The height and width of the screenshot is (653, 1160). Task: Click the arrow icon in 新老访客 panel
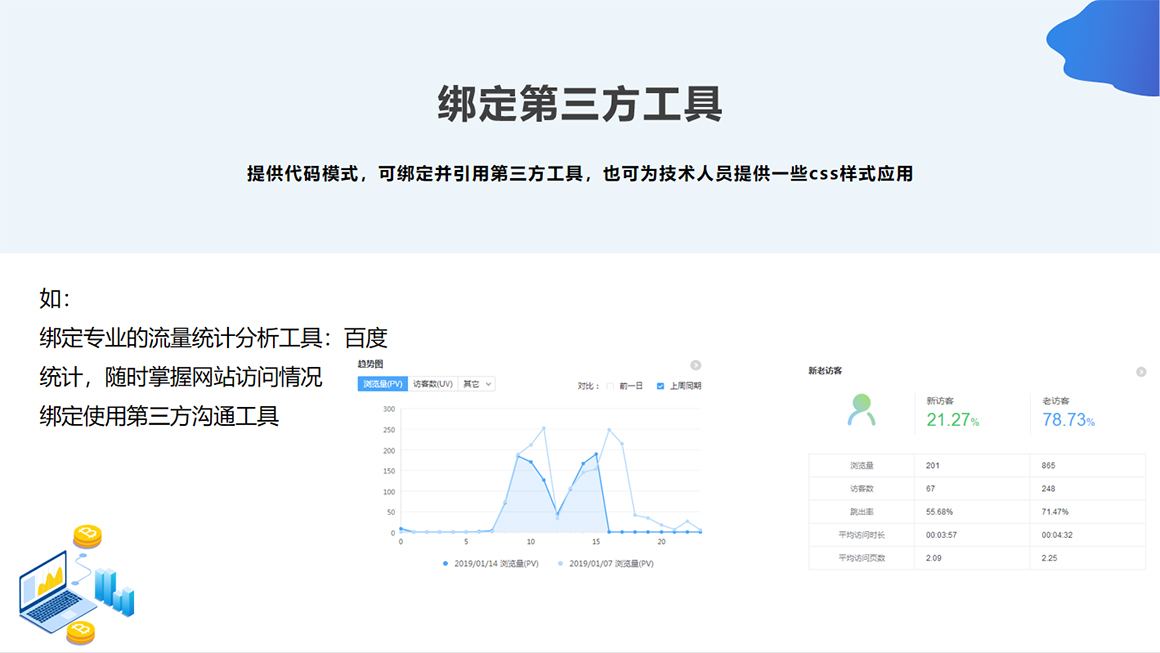coord(1141,372)
